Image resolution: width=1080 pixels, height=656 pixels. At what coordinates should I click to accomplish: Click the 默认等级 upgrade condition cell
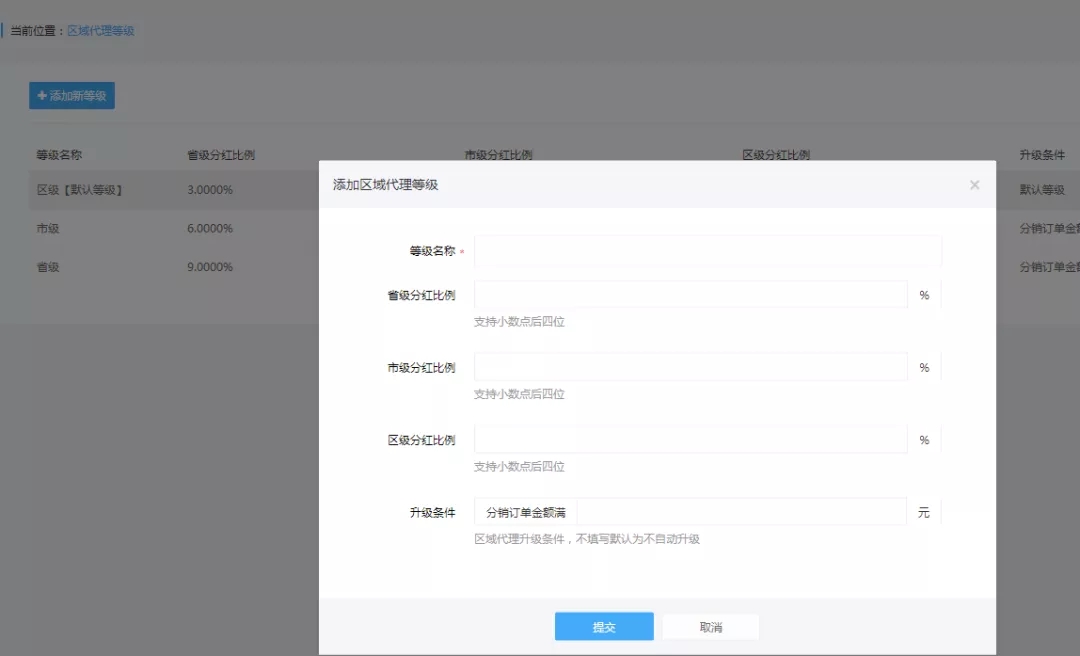click(1042, 189)
